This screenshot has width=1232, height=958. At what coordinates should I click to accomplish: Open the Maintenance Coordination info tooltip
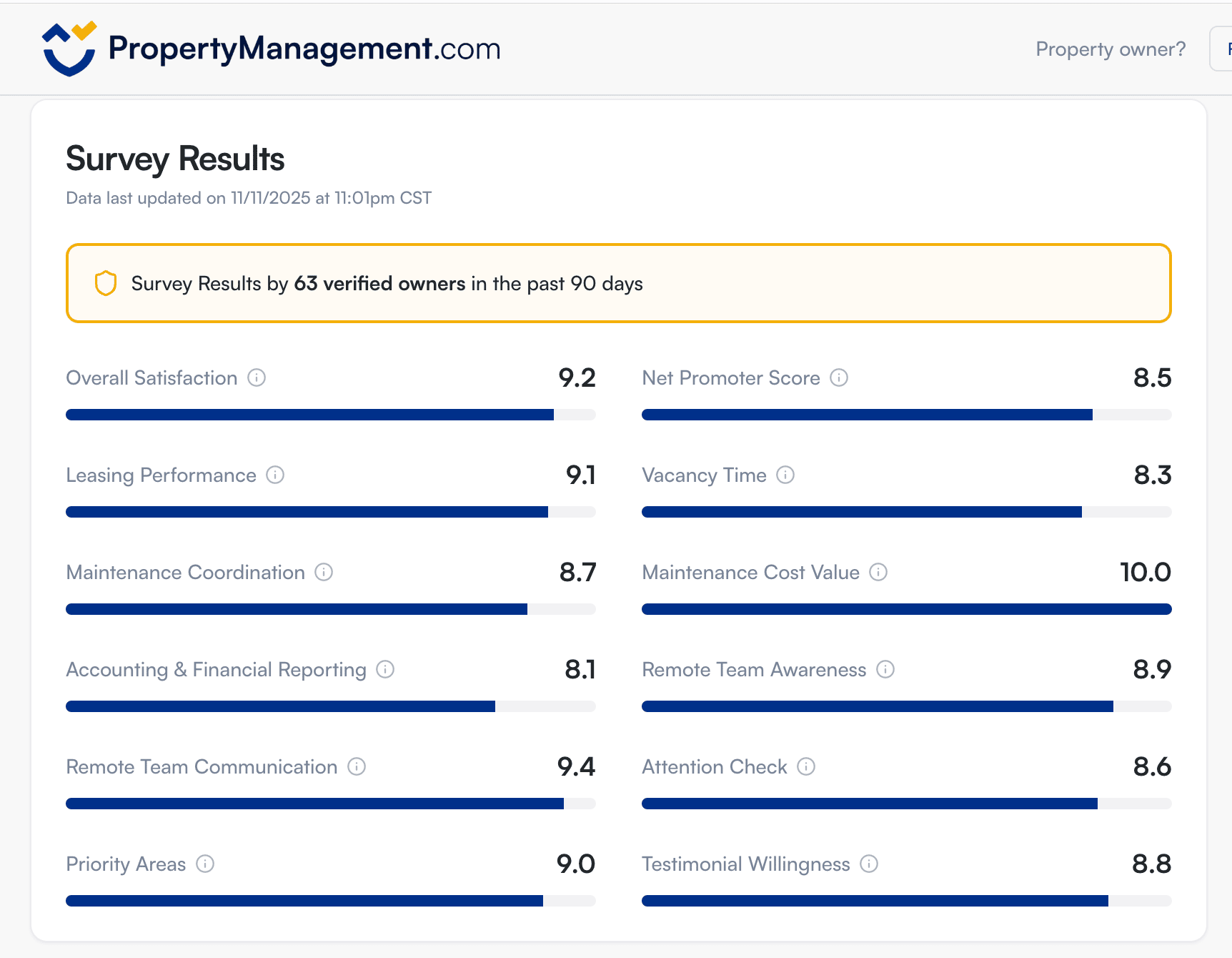[324, 572]
